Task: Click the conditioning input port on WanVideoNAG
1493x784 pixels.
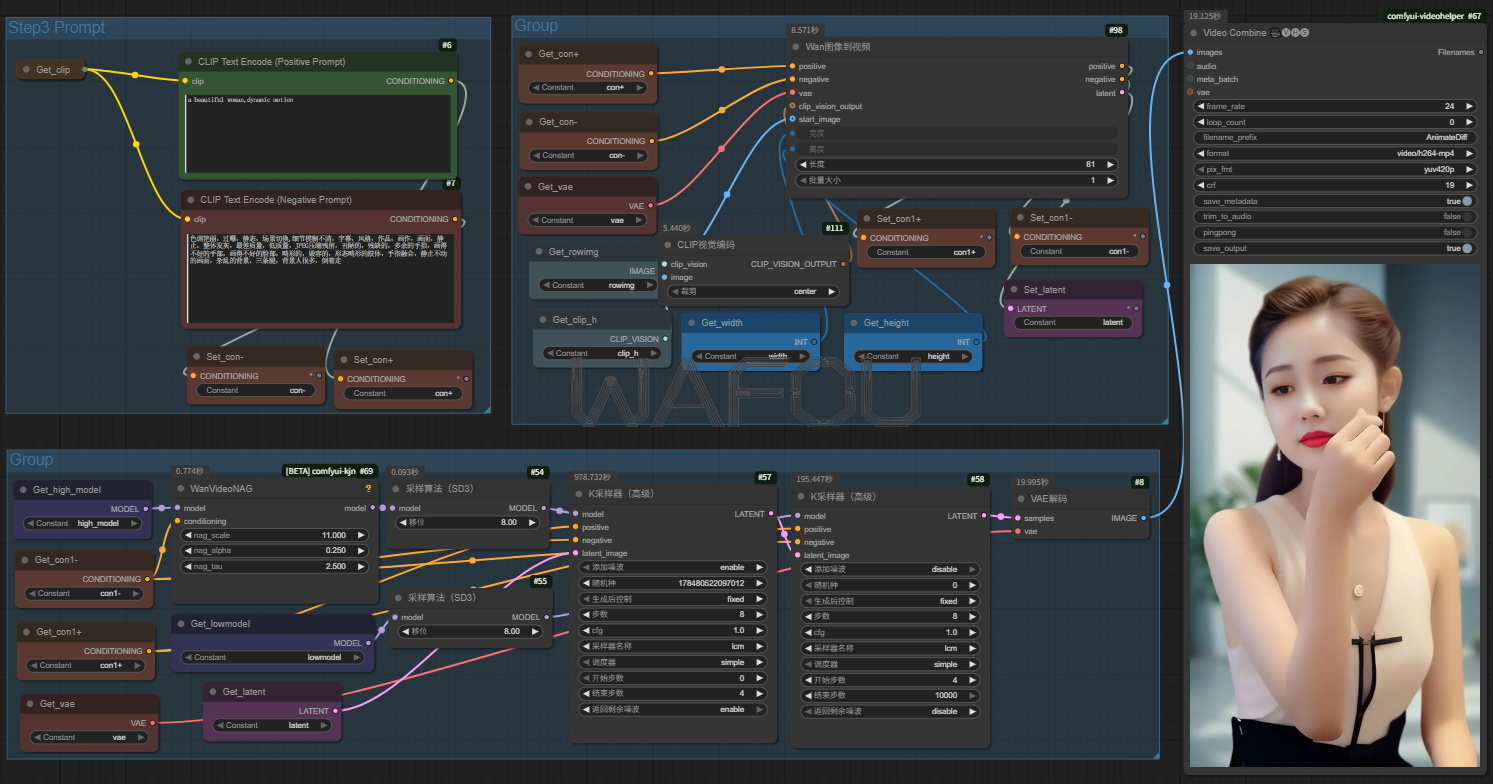Action: pos(177,521)
